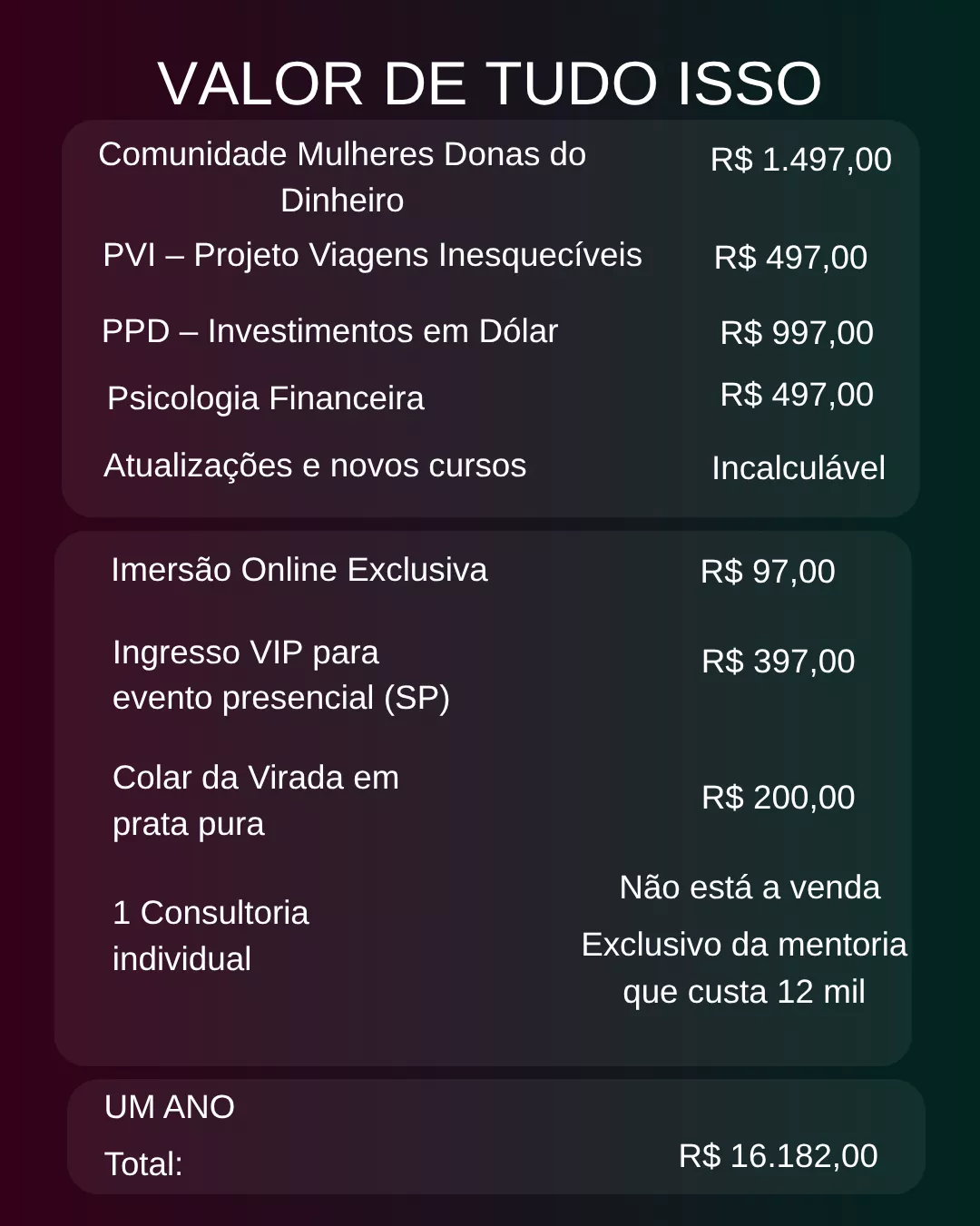Click the 'Incalculável' value

pyautogui.click(x=798, y=468)
